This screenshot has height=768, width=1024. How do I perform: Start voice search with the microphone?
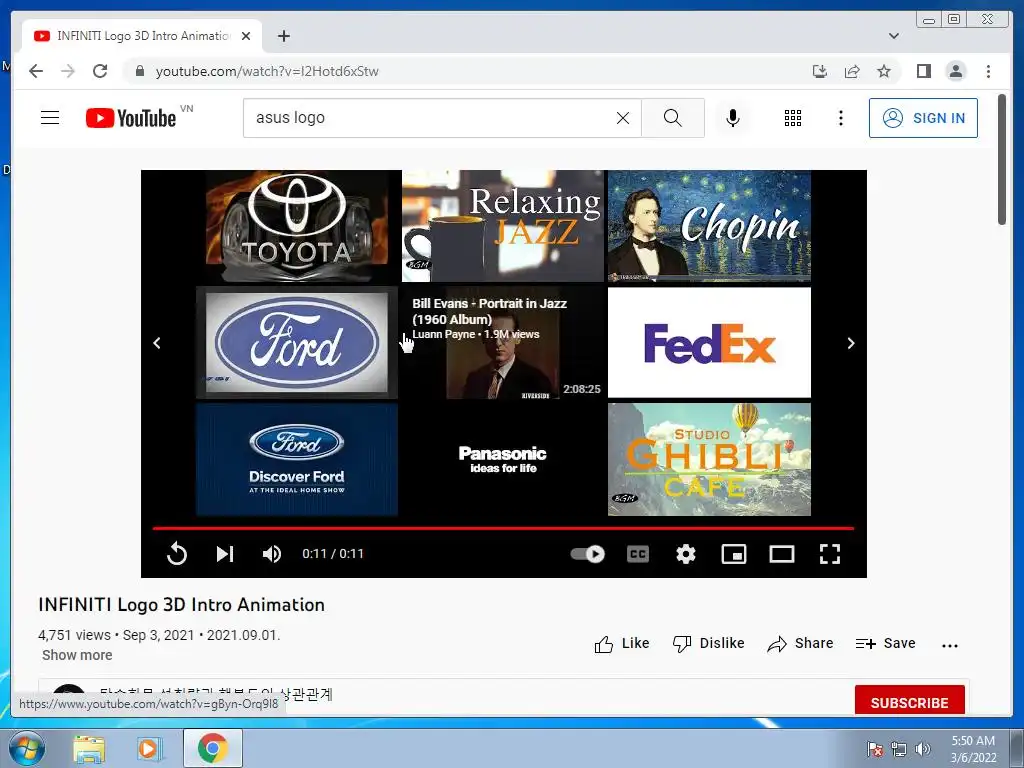[733, 118]
